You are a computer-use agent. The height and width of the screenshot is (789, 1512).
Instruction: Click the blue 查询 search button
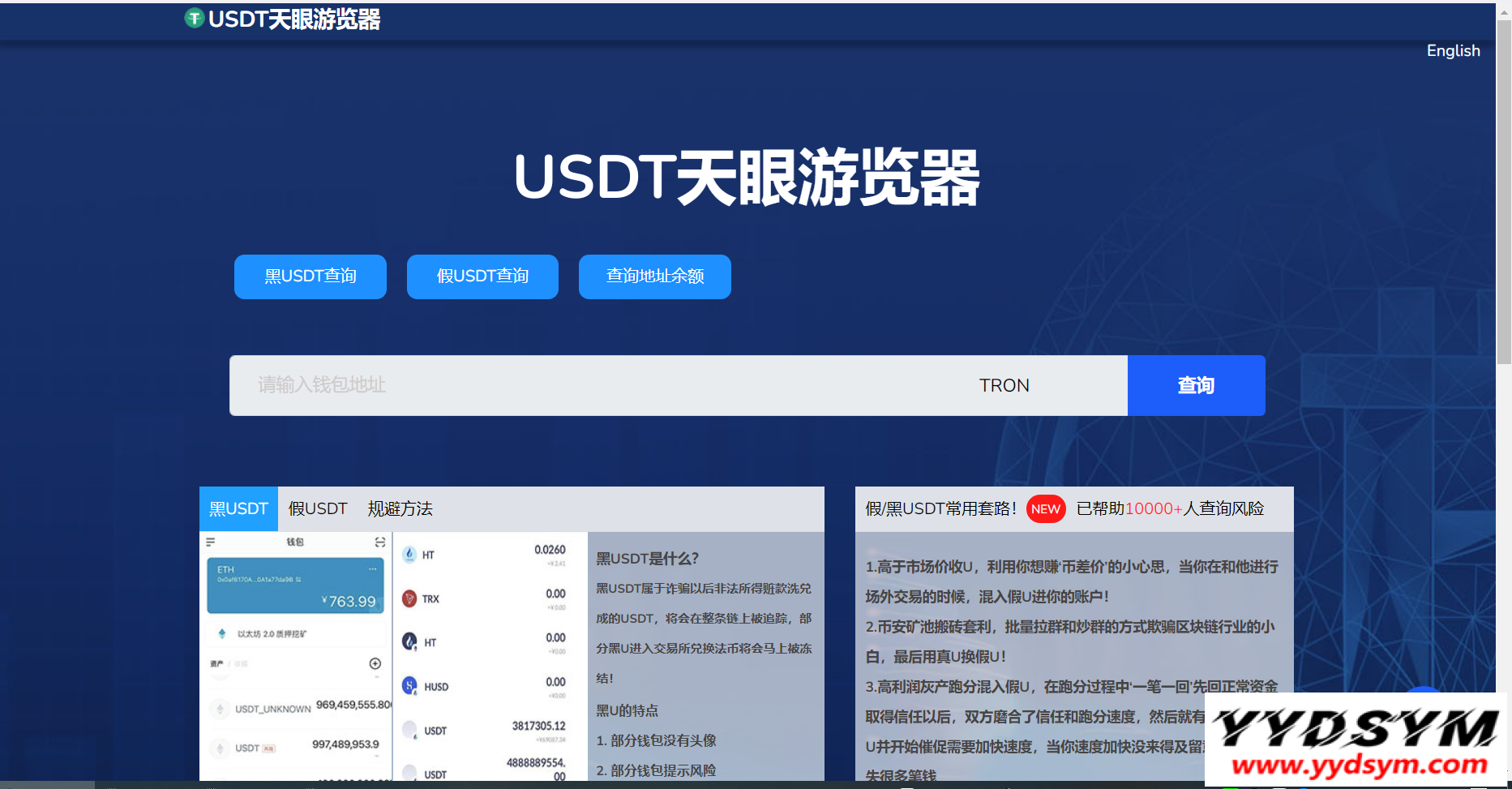[1196, 385]
